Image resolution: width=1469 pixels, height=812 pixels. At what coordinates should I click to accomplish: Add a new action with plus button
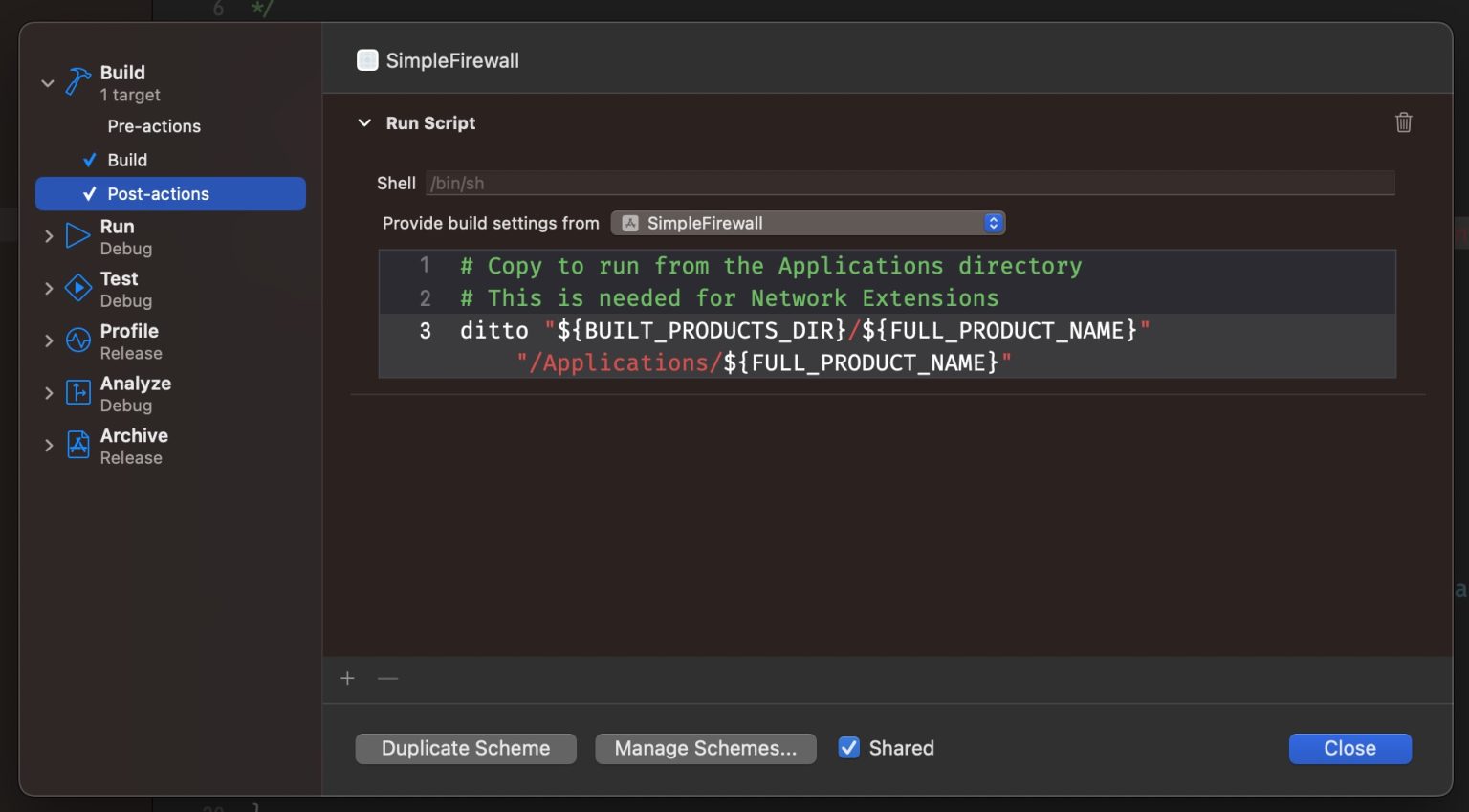[x=347, y=678]
